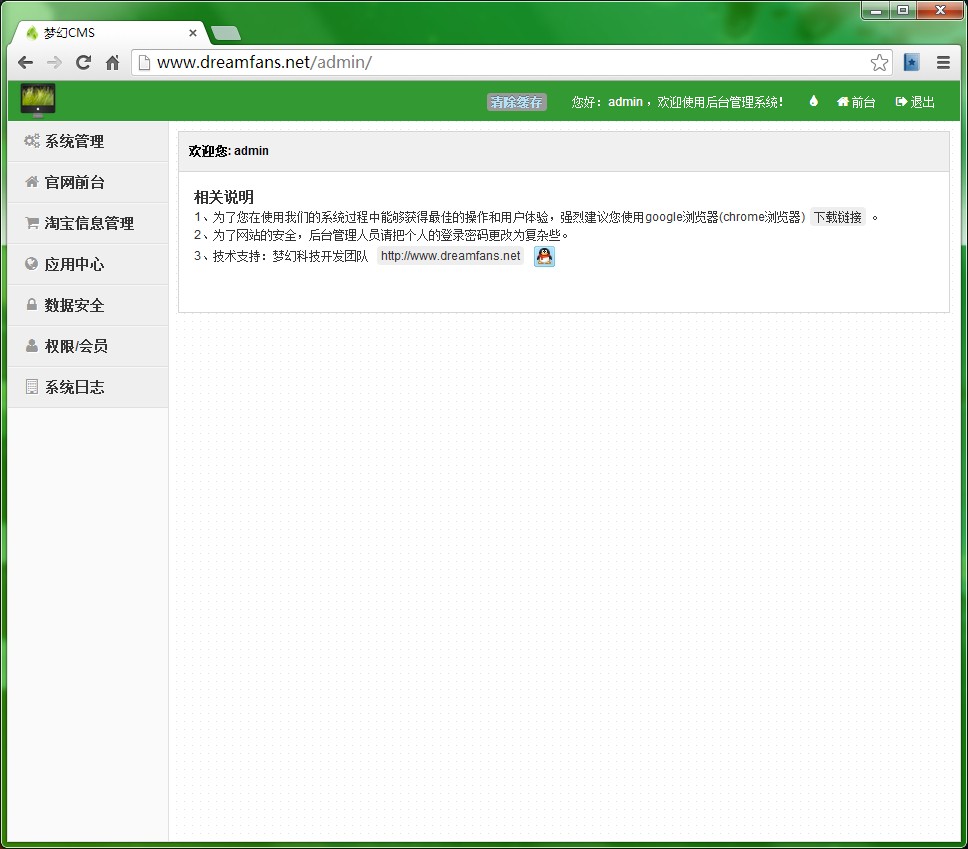Click the 下载链接 download link
The height and width of the screenshot is (849, 968).
tap(837, 217)
